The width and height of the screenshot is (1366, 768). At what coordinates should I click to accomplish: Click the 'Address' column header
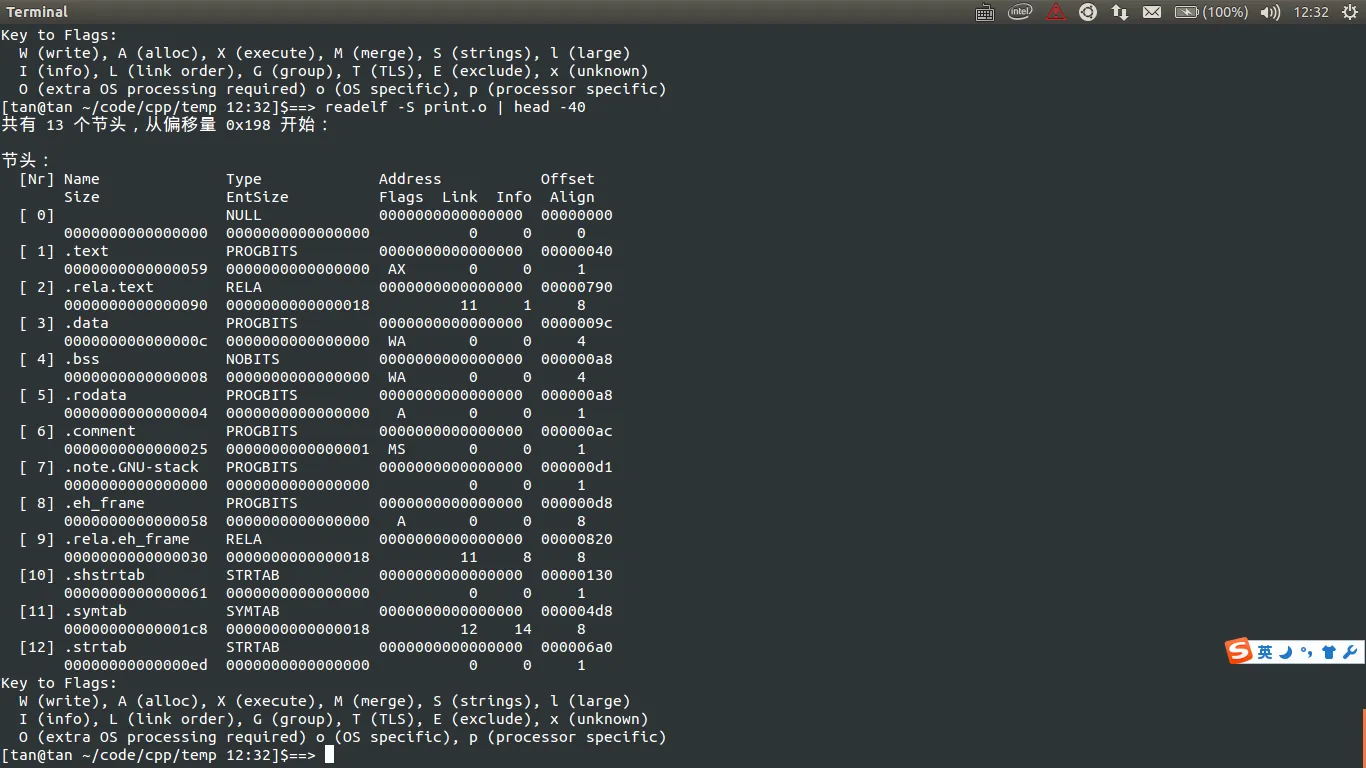point(410,179)
